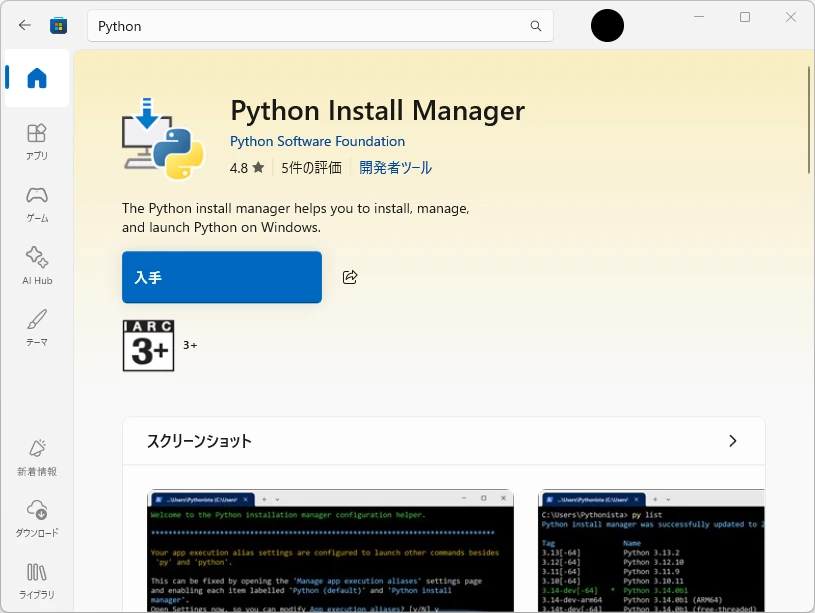Viewport: 815px width, 613px height.
Task: Open the ライブラリ (Library) page
Action: tap(37, 580)
